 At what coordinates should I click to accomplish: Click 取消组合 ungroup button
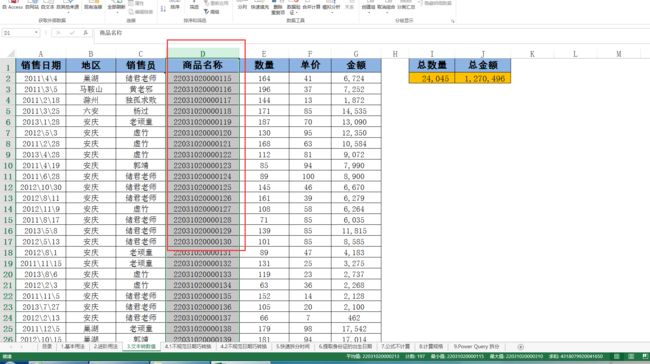click(x=386, y=7)
